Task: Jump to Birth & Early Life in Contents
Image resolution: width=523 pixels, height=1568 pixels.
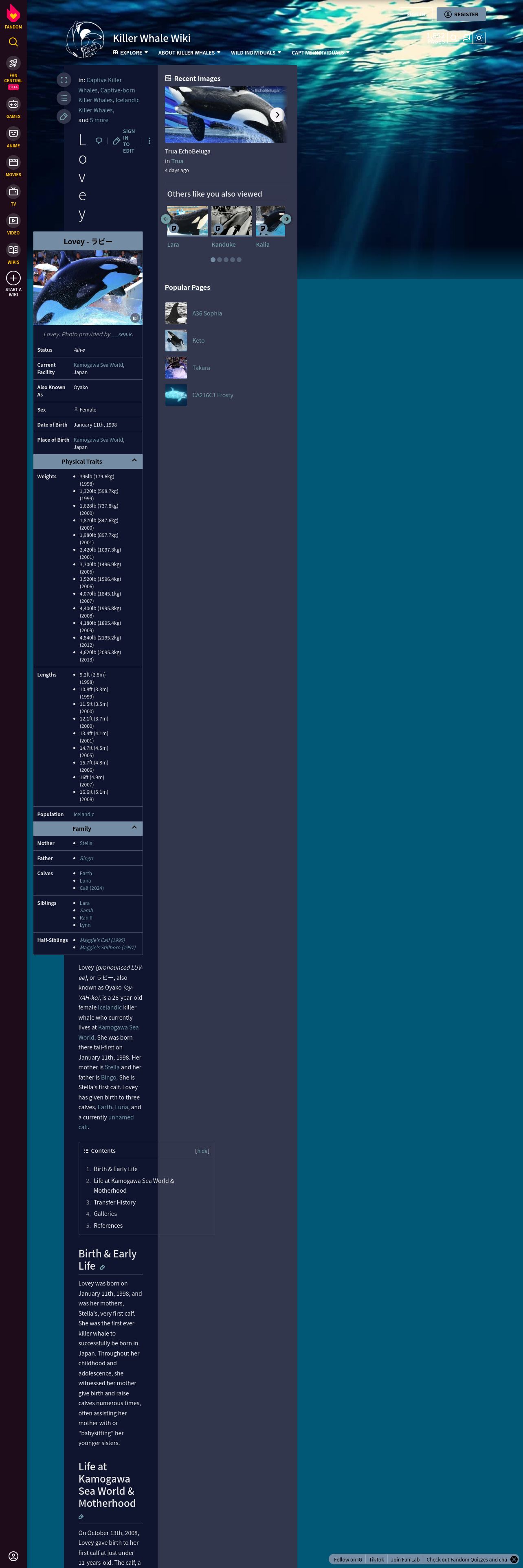Action: [x=116, y=1169]
